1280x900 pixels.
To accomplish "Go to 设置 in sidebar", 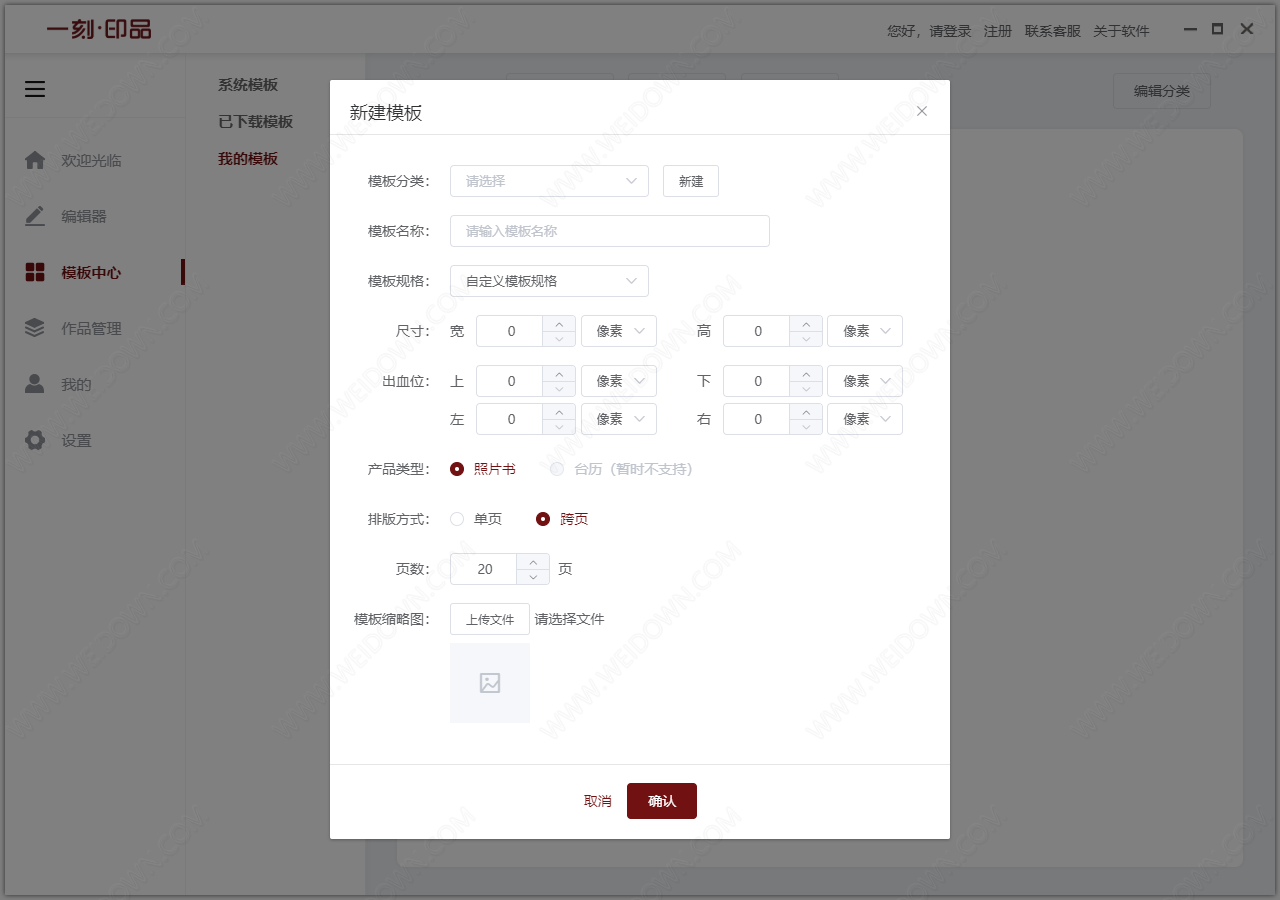I will 76,440.
